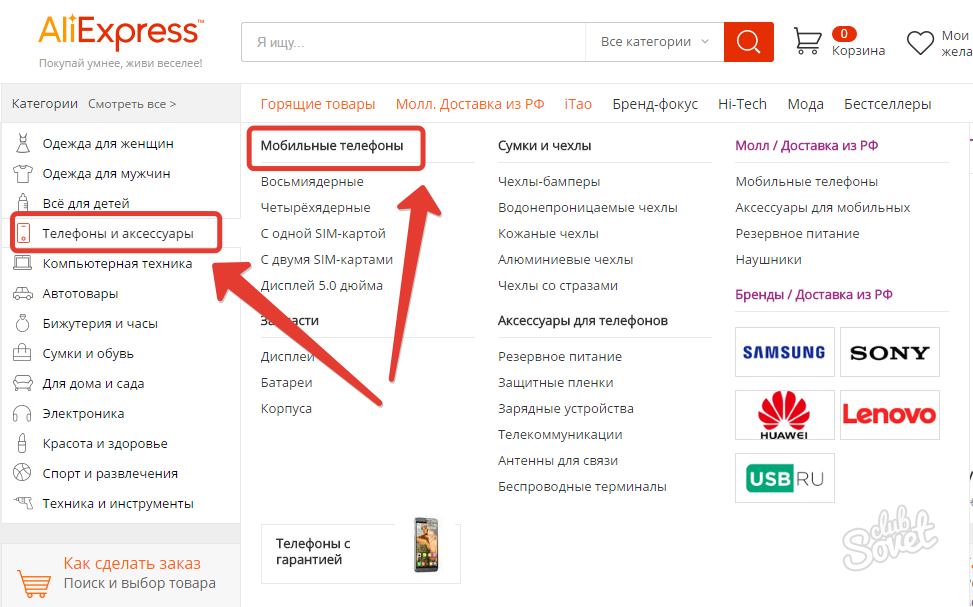Open the Huawei brand logo

pyautogui.click(x=784, y=415)
